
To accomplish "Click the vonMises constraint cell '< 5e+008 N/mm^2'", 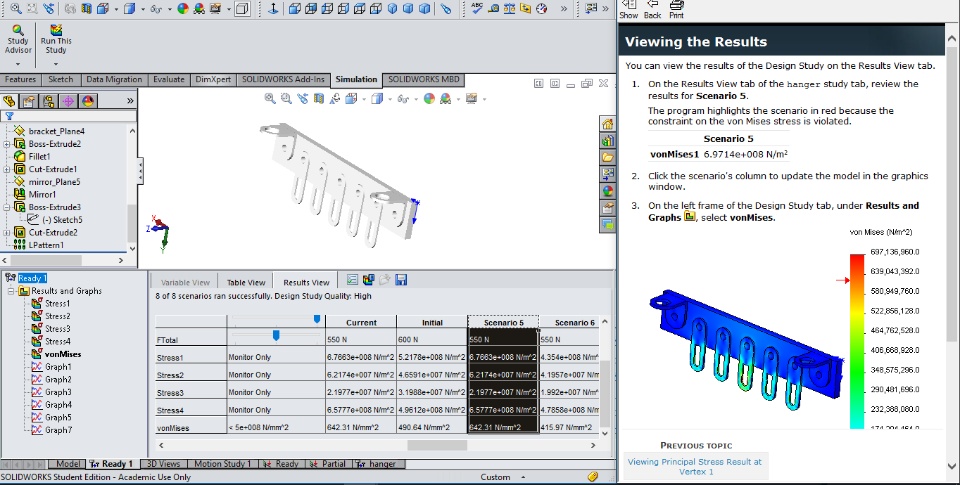I will coord(276,427).
